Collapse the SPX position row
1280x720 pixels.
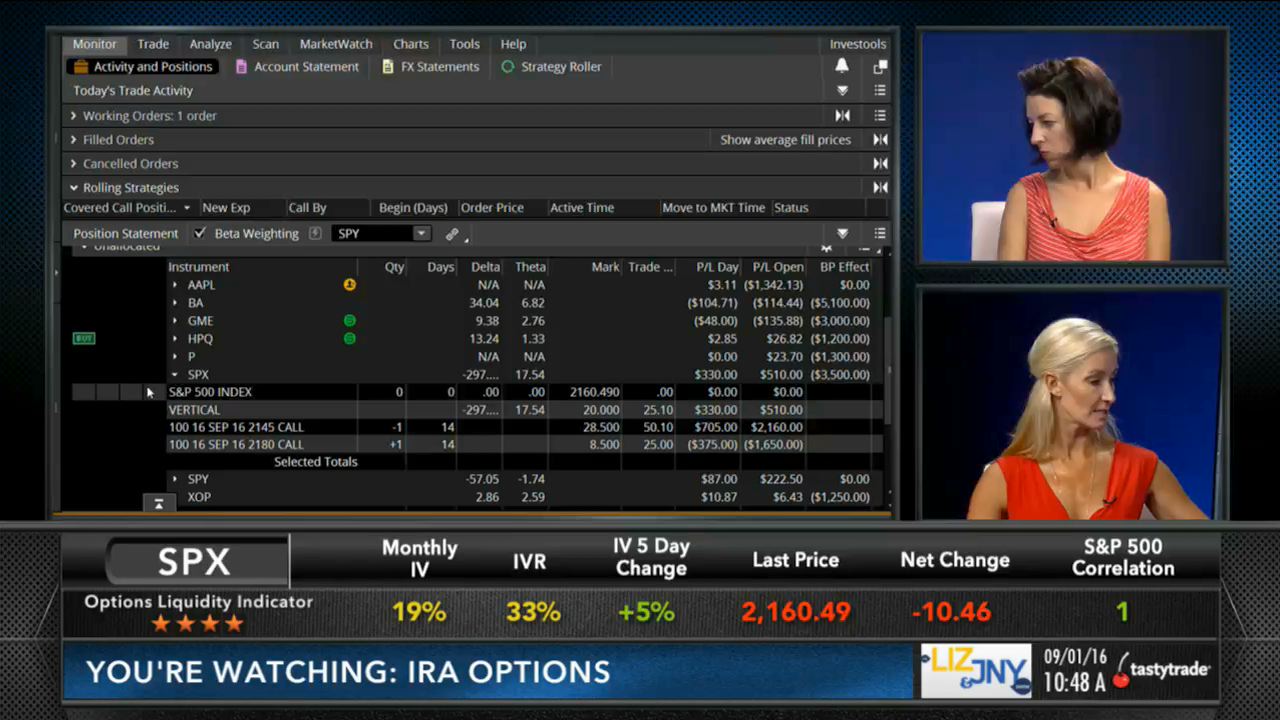175,375
